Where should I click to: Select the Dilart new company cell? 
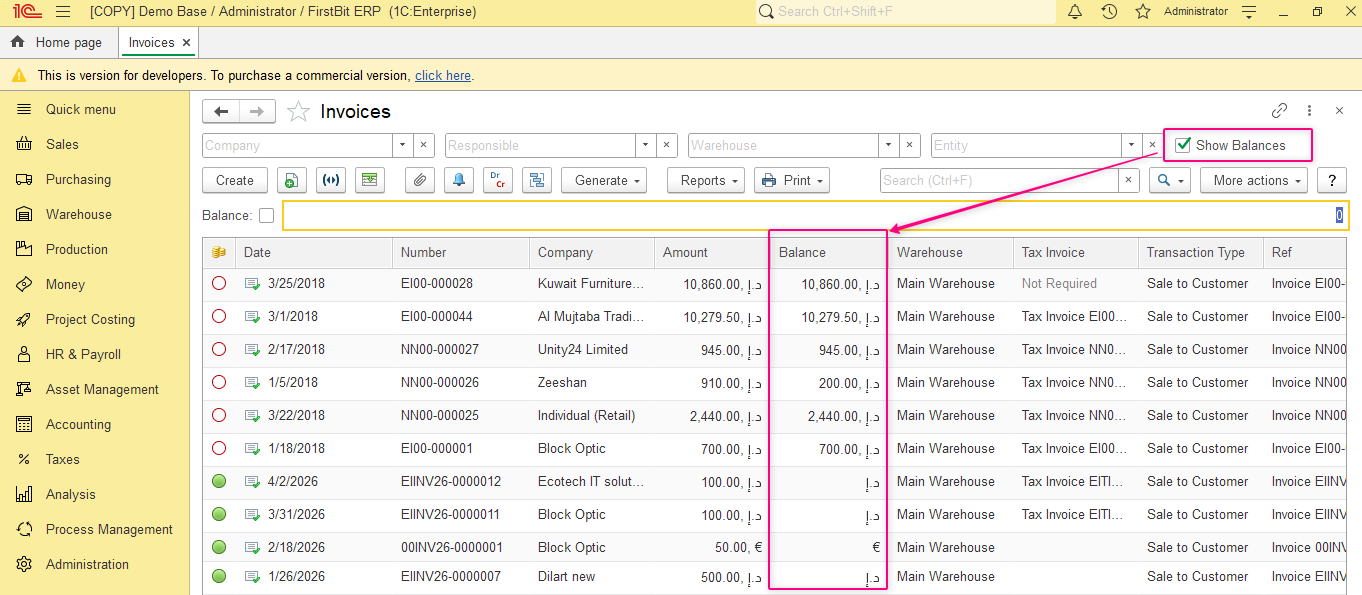click(591, 576)
